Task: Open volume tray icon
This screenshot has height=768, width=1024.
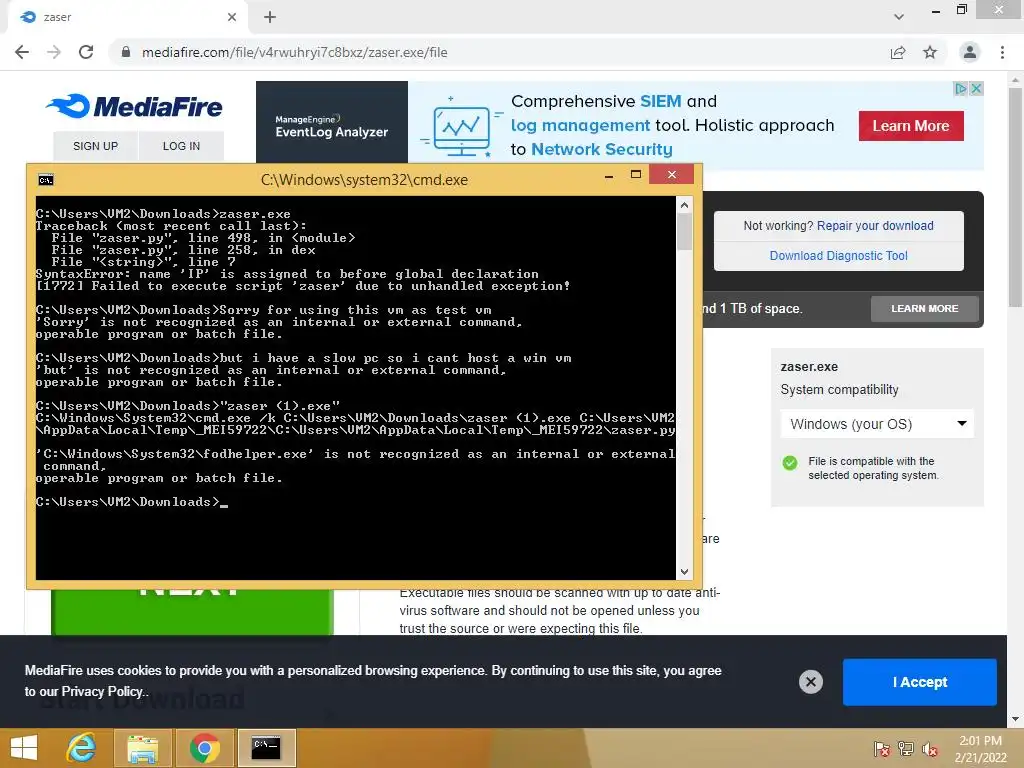Action: (929, 748)
